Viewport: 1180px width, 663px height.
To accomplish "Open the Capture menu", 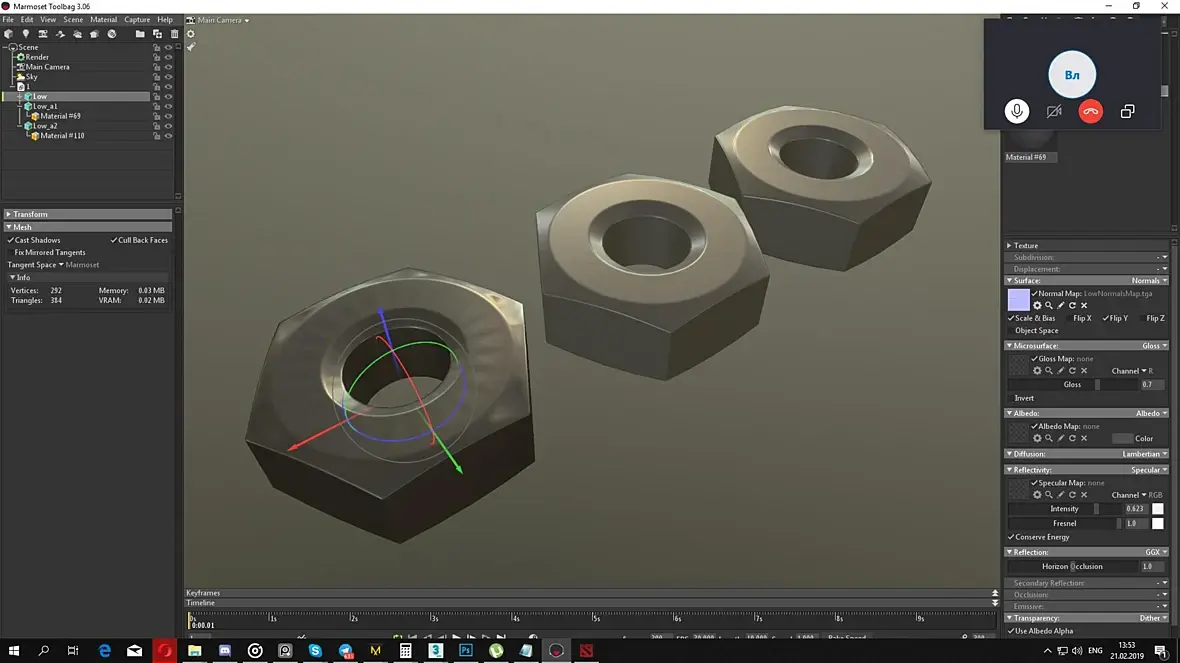I will point(137,20).
